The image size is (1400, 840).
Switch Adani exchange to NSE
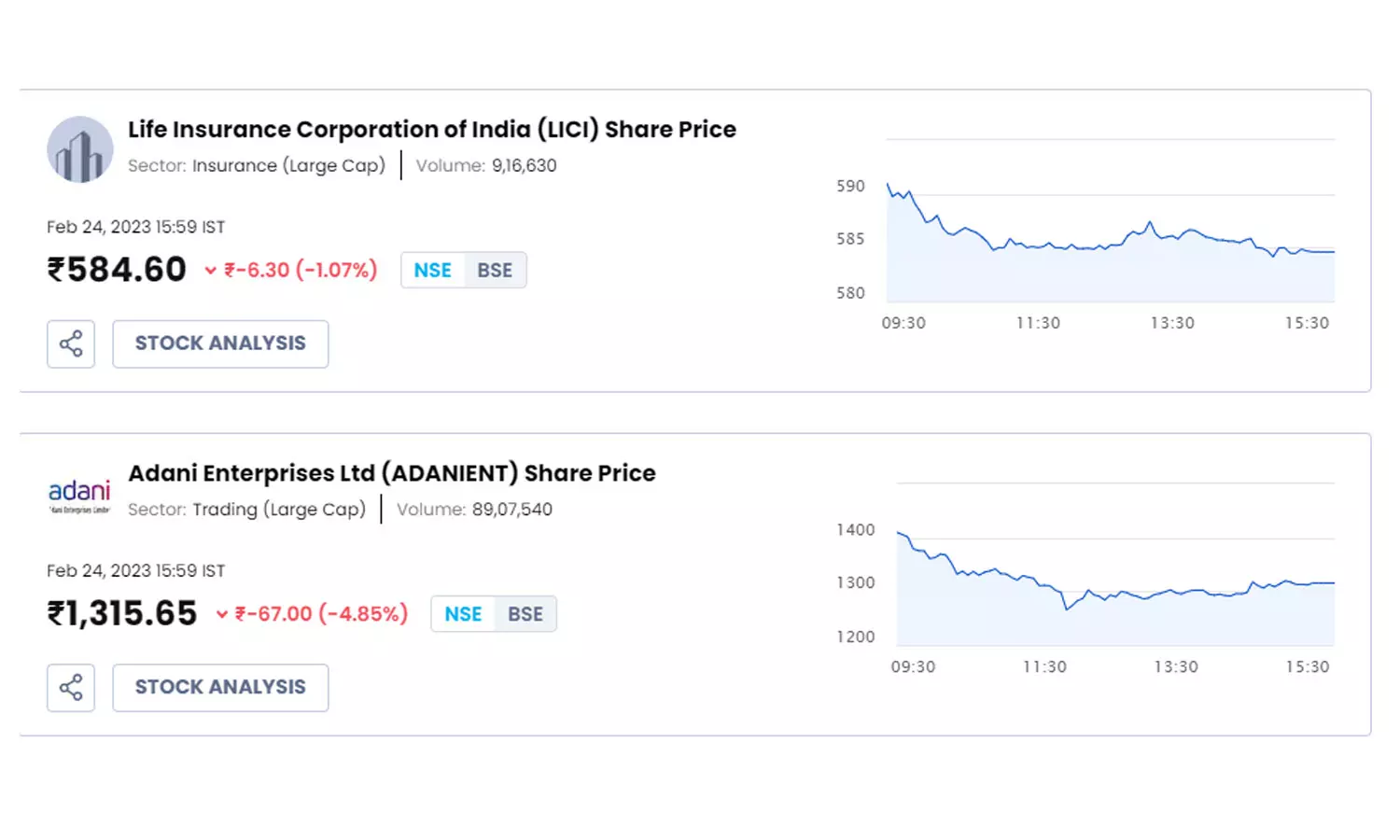[x=463, y=614]
